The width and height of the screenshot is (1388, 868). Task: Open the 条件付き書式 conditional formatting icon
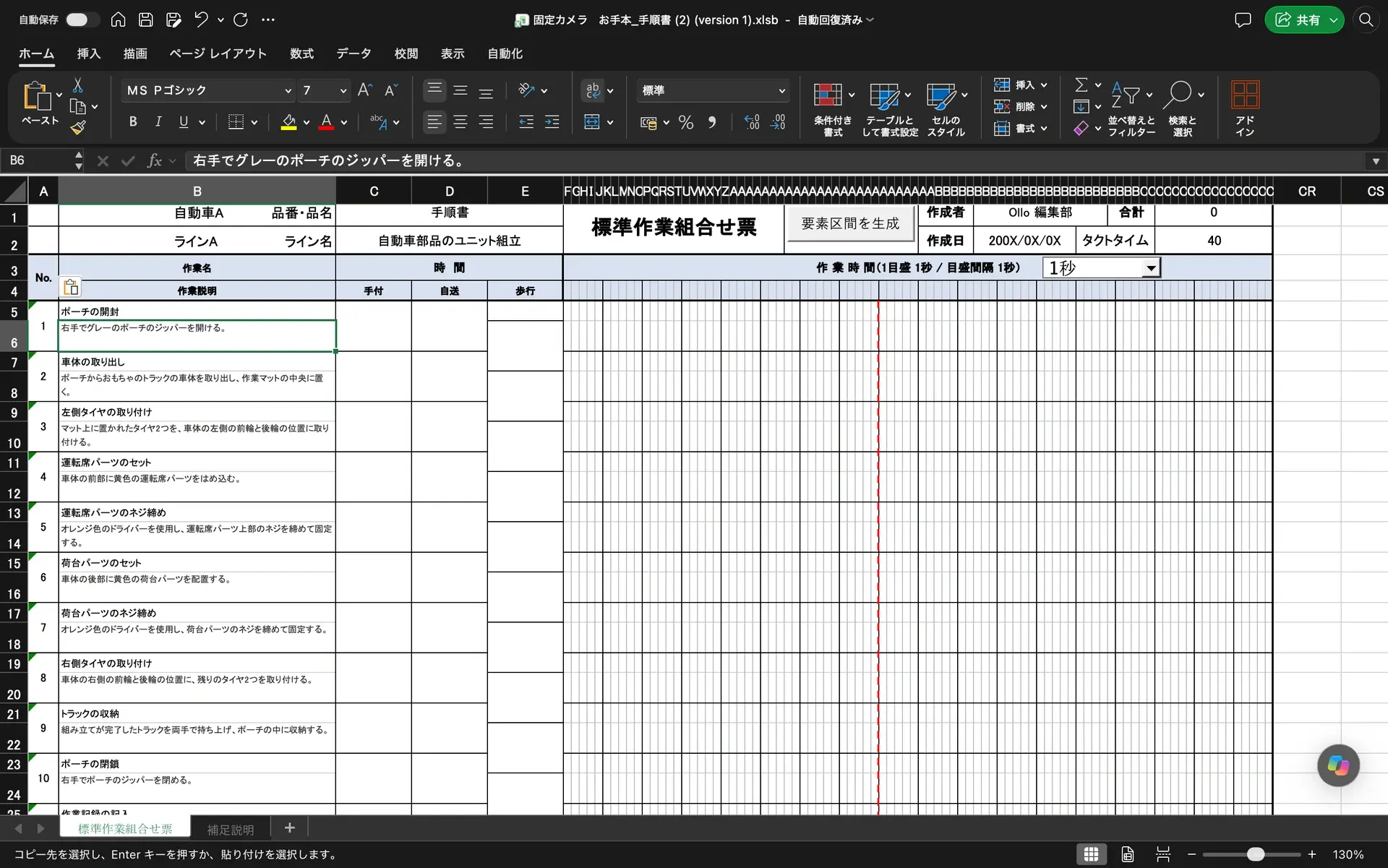coord(828,95)
